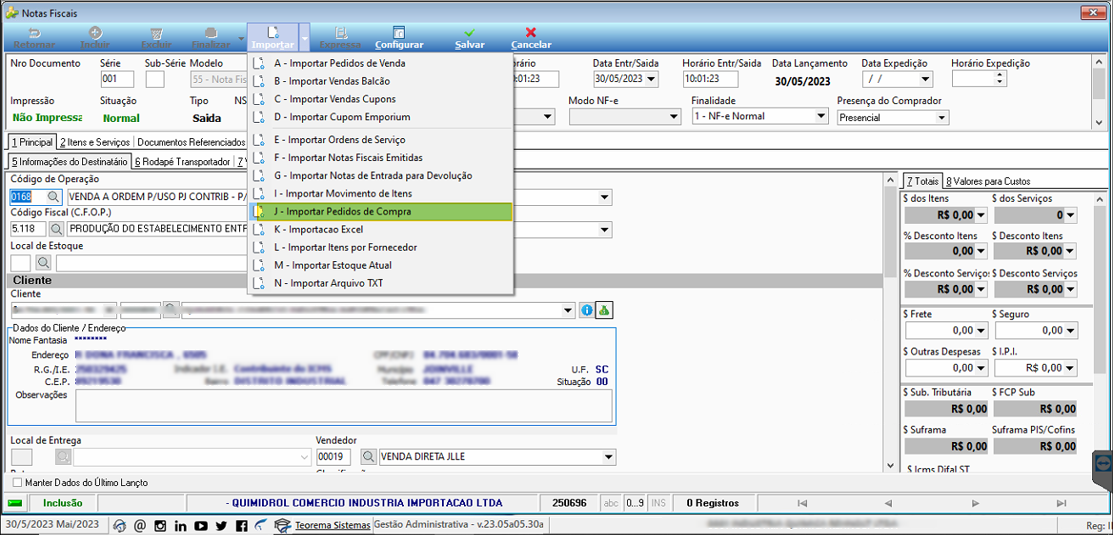Screen dimensions: 1113x535
Task: Open Instagram icon in status bar
Action: (x=160, y=526)
